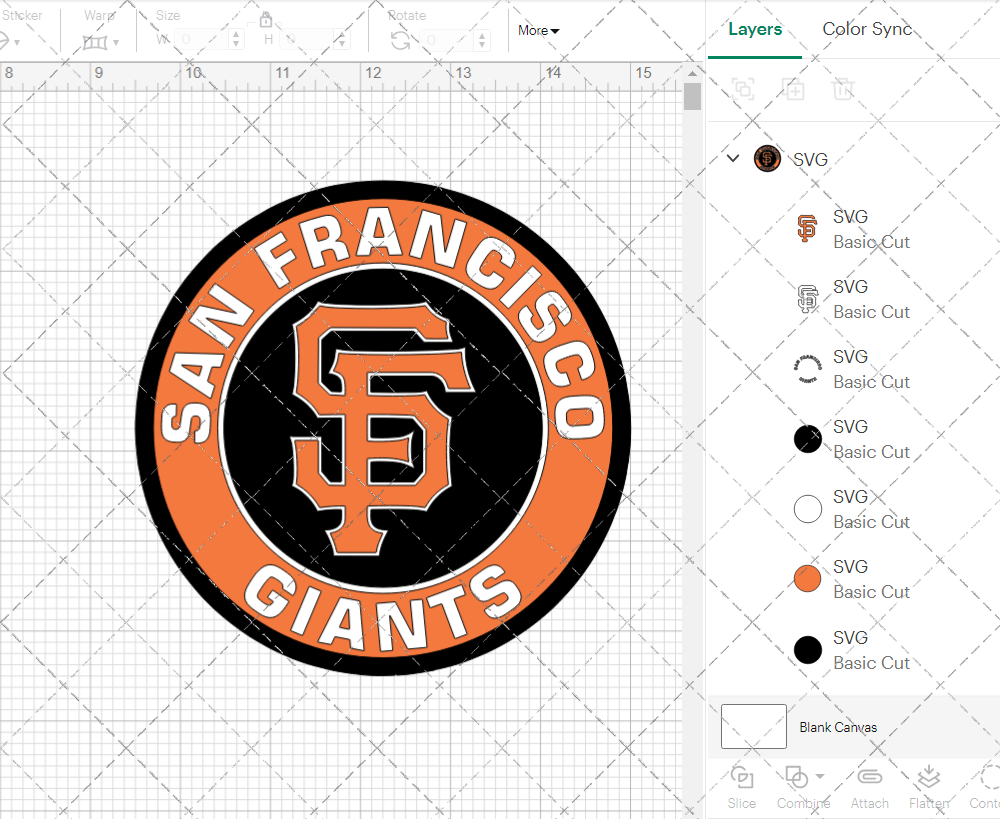Screen dimensions: 1000x819
Task: Select the orange SF monogram layer
Action: (x=807, y=228)
